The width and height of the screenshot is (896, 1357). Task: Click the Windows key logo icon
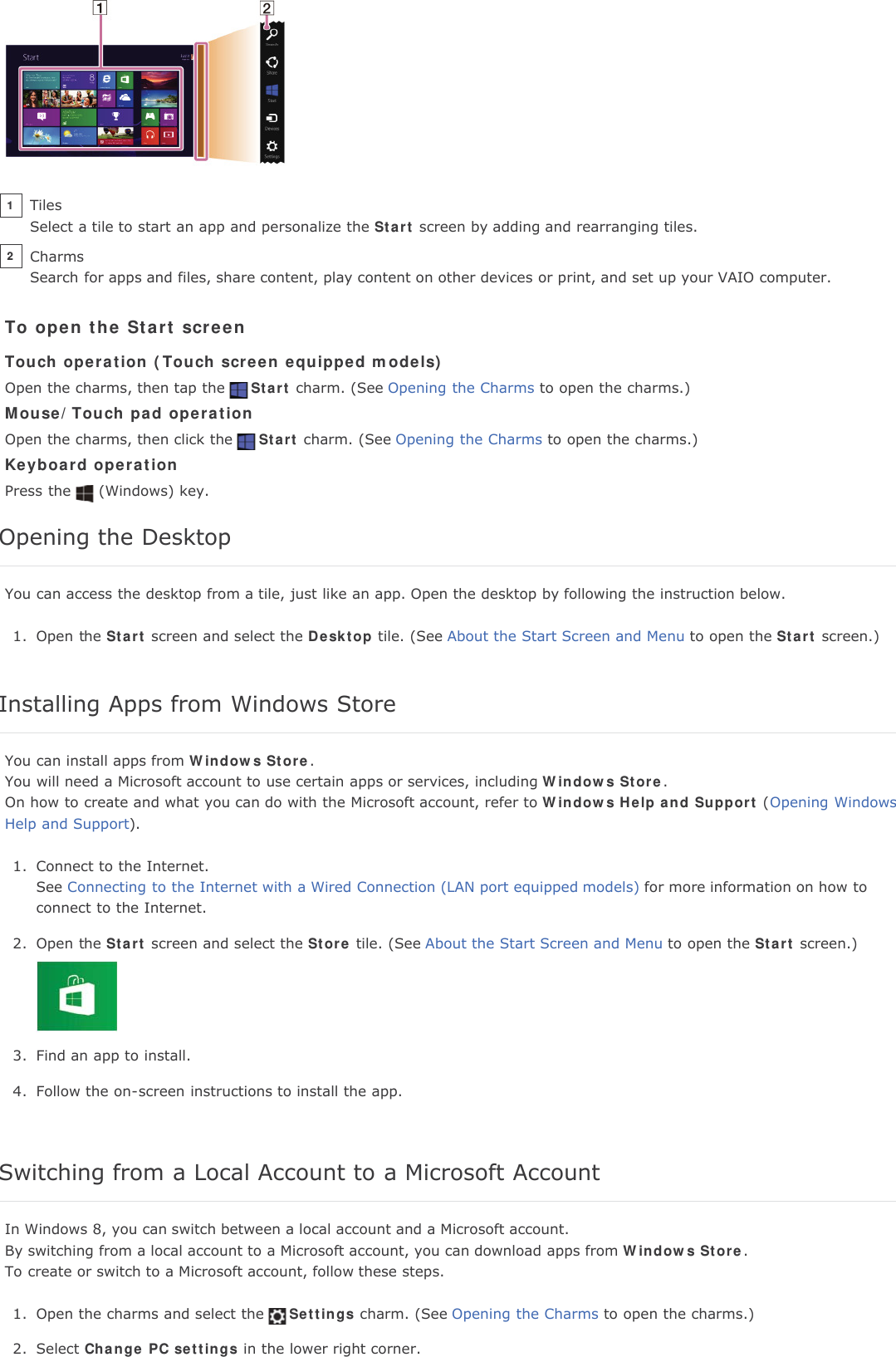click(85, 493)
